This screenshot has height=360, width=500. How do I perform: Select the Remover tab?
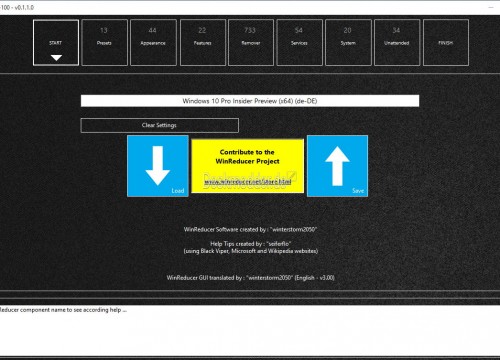[x=251, y=42]
